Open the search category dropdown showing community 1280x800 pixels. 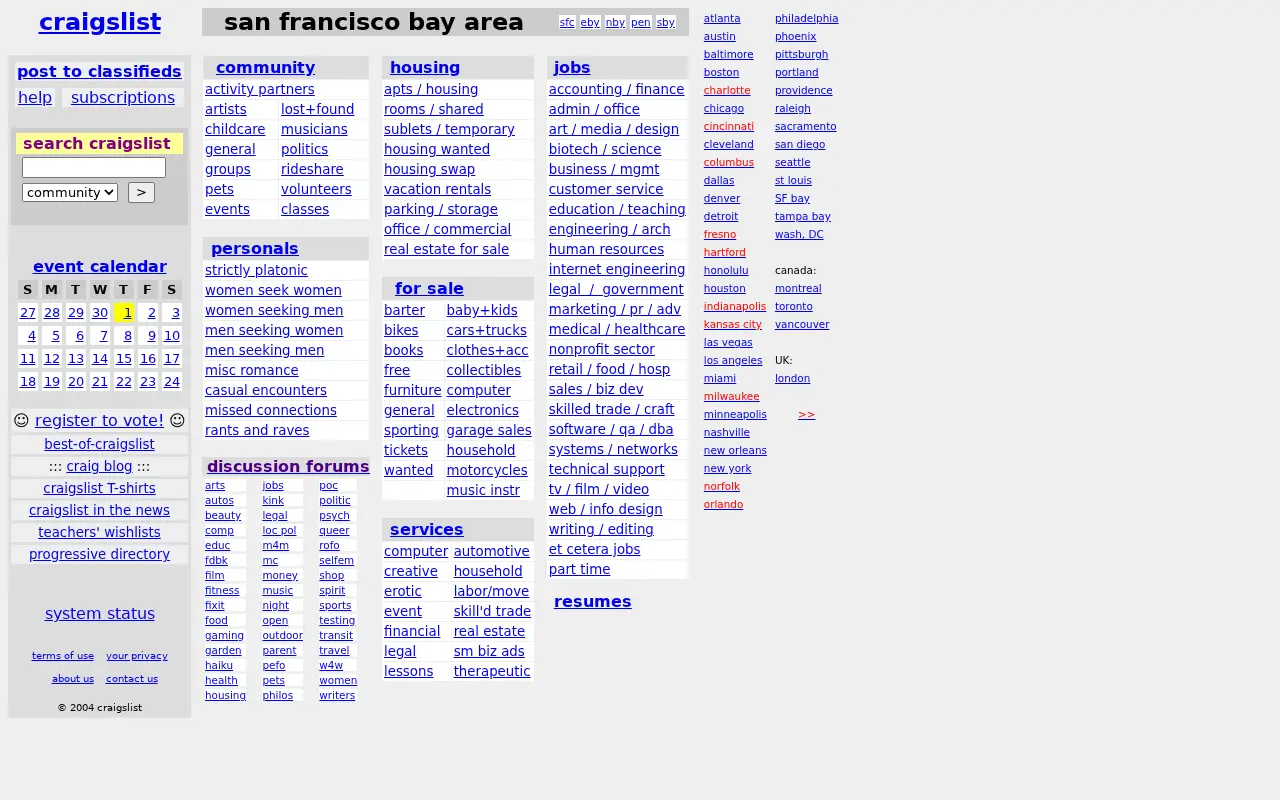(x=70, y=192)
